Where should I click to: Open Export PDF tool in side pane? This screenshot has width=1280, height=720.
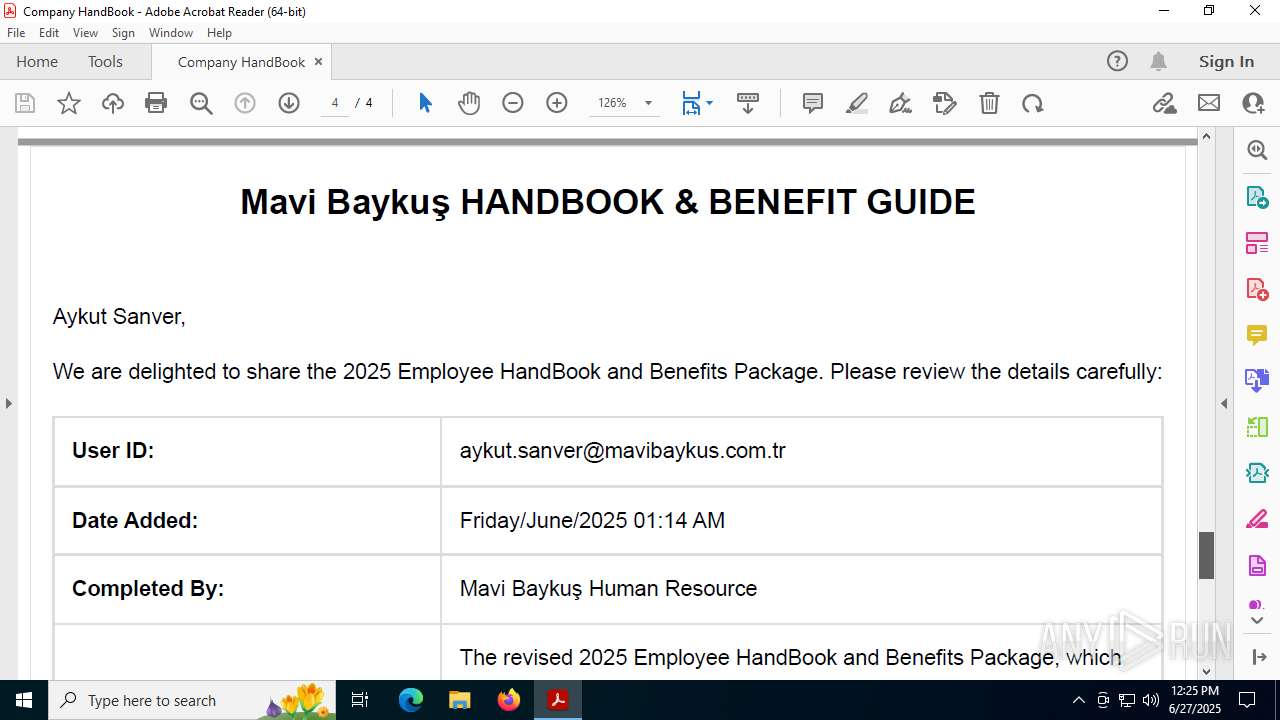pos(1257,197)
